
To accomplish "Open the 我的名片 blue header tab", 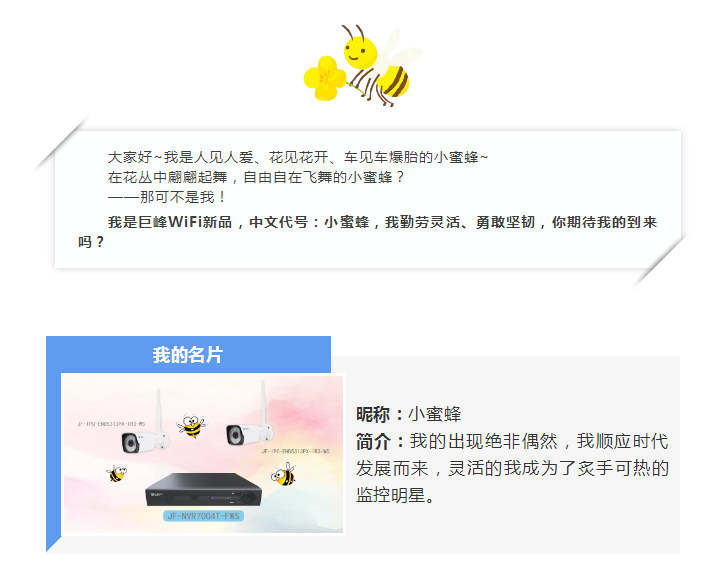I will (x=188, y=355).
